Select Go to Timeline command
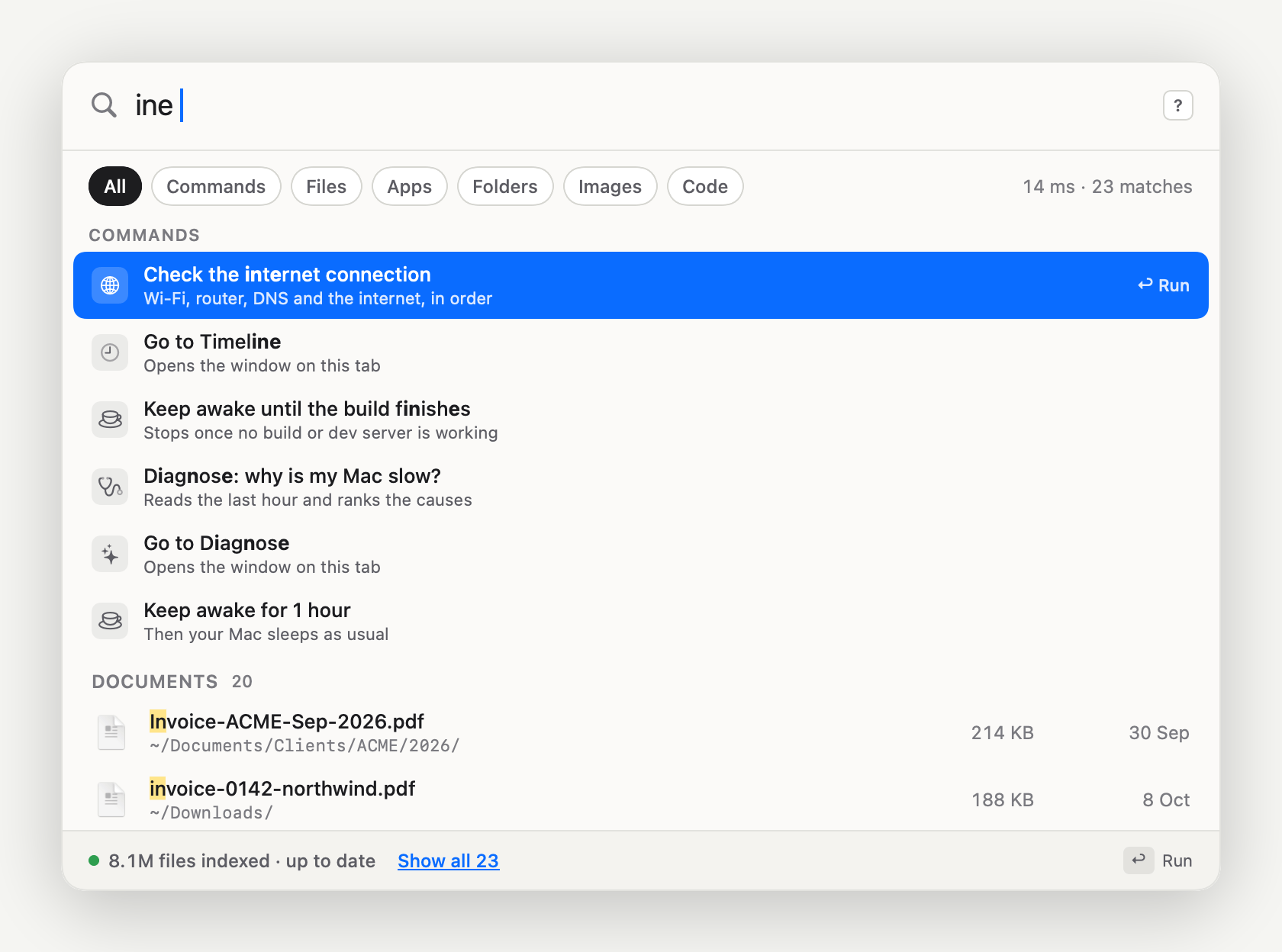This screenshot has height=952, width=1282. tap(641, 352)
